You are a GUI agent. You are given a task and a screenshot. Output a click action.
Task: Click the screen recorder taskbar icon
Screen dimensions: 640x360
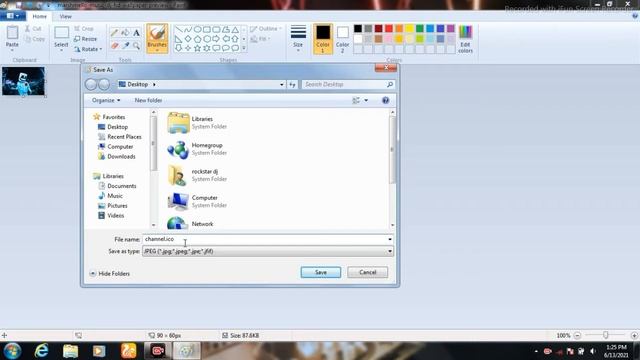(158, 351)
